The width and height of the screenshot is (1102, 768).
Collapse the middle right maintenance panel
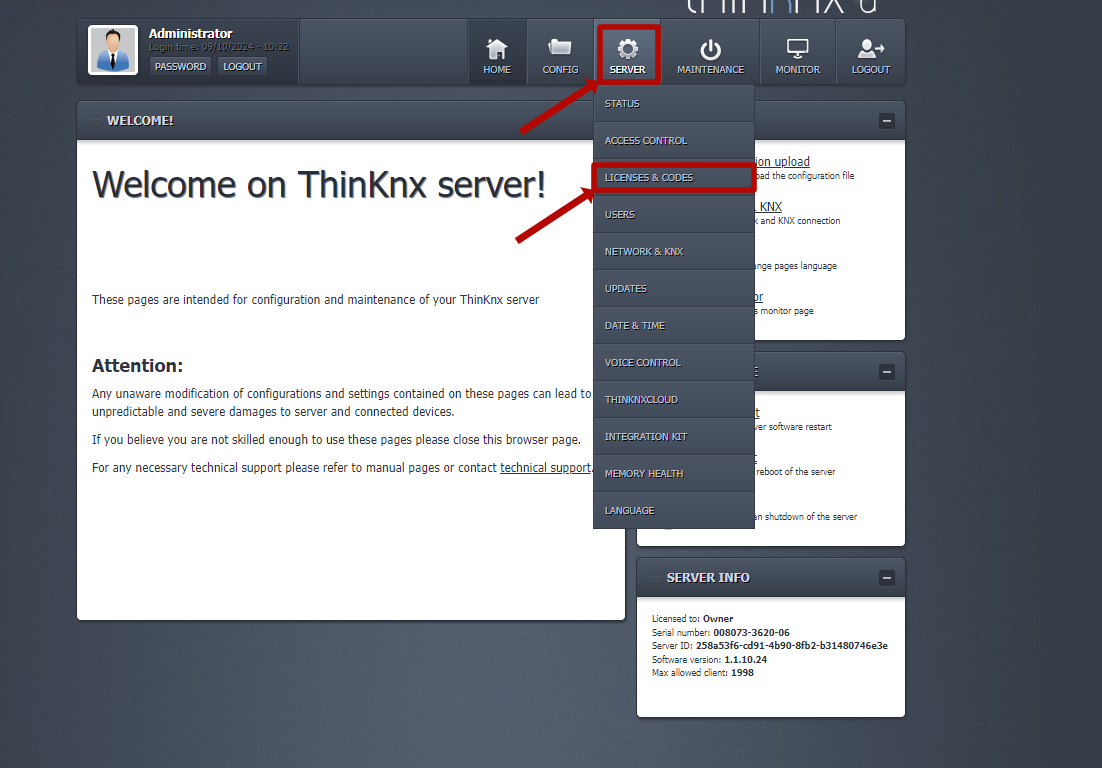click(886, 372)
